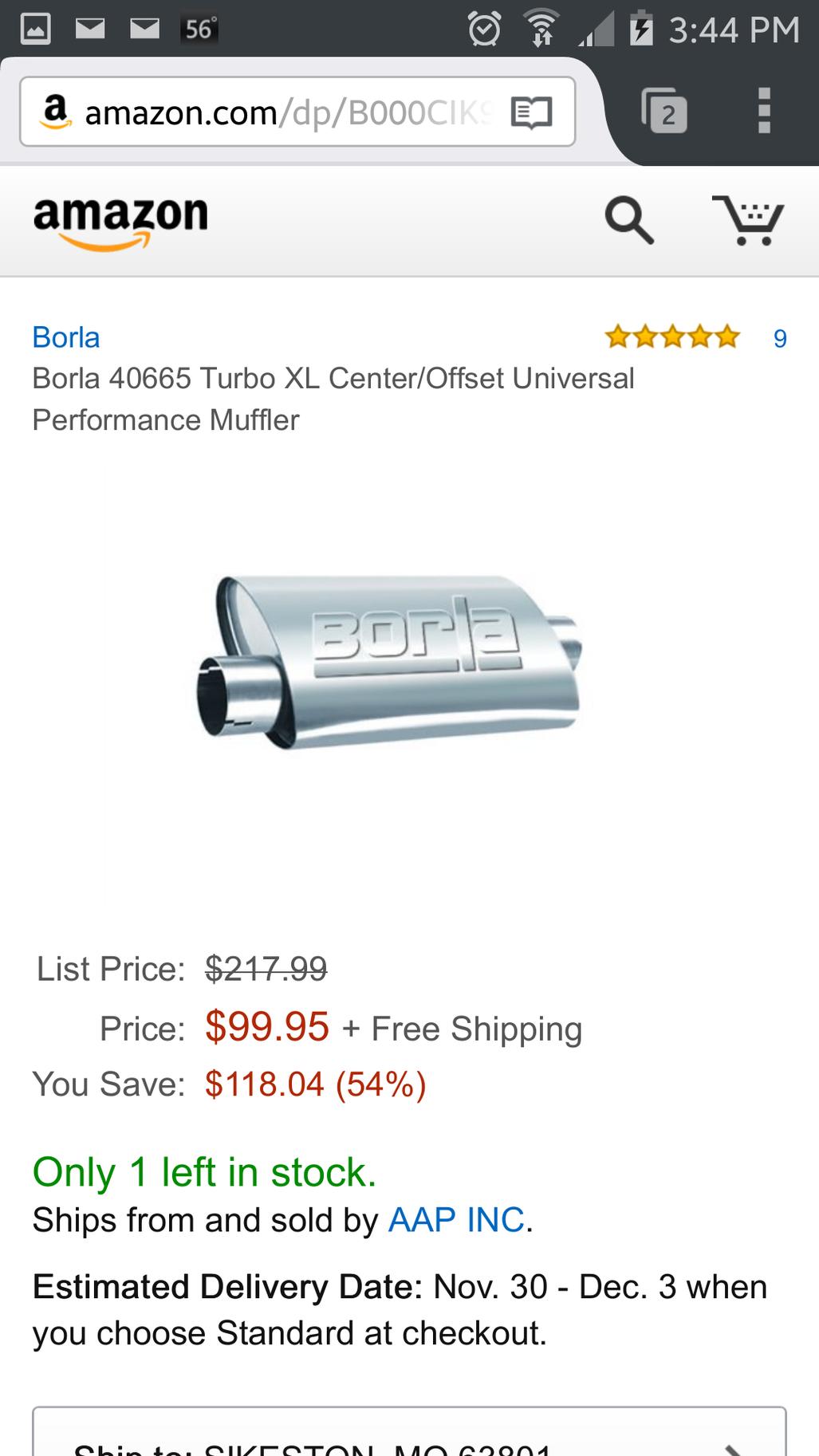View the five-star rating reviews
The width and height of the screenshot is (819, 1456).
click(x=672, y=337)
